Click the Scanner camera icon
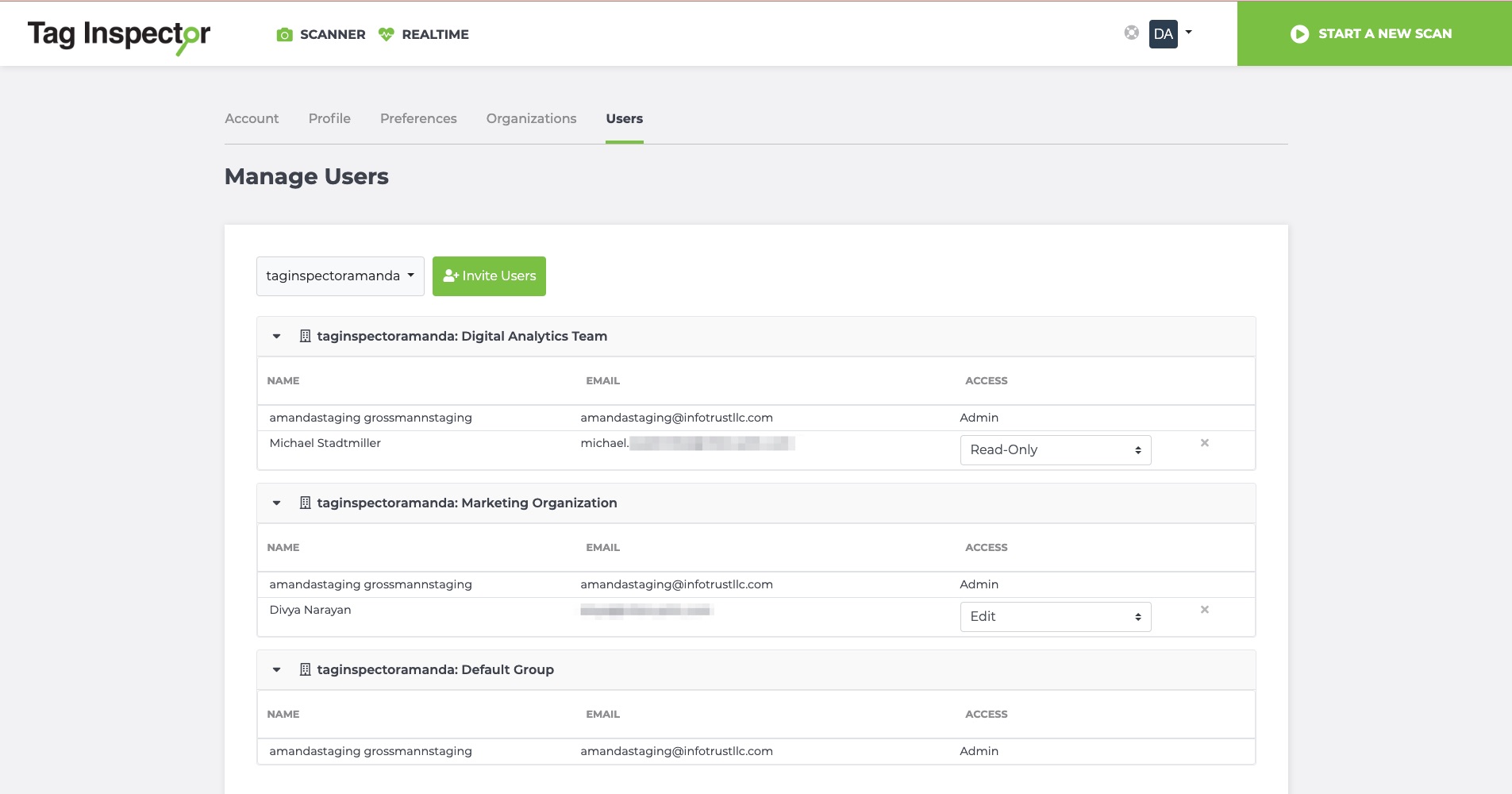The height and width of the screenshot is (794, 1512). pos(284,34)
